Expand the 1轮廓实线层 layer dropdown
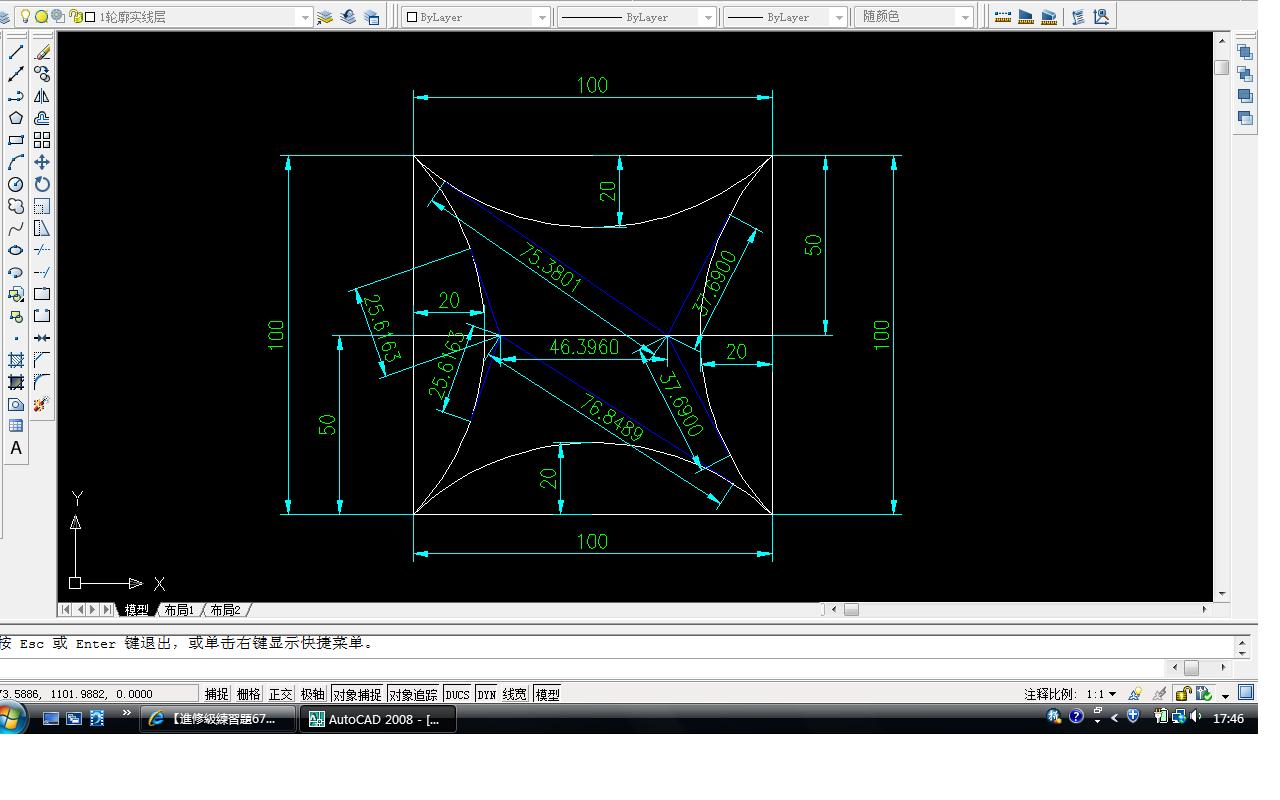Screen dimensions: 1280x800 click(305, 17)
